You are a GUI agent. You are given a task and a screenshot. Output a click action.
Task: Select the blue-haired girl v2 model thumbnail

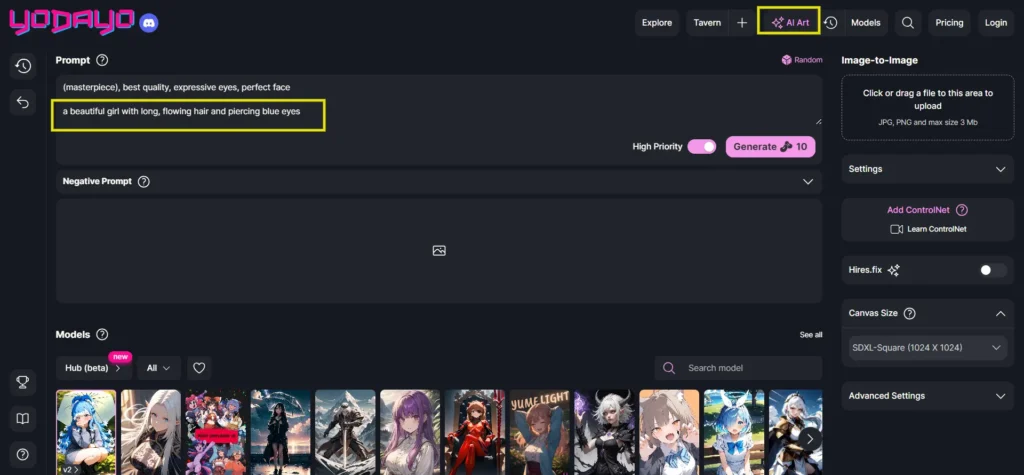pyautogui.click(x=86, y=433)
